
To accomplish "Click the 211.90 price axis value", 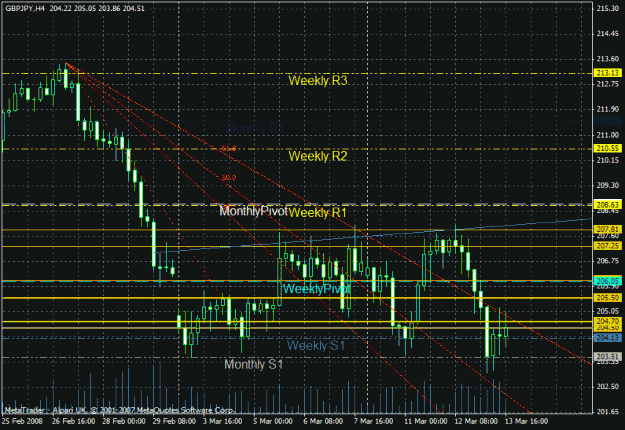I will 607,109.
